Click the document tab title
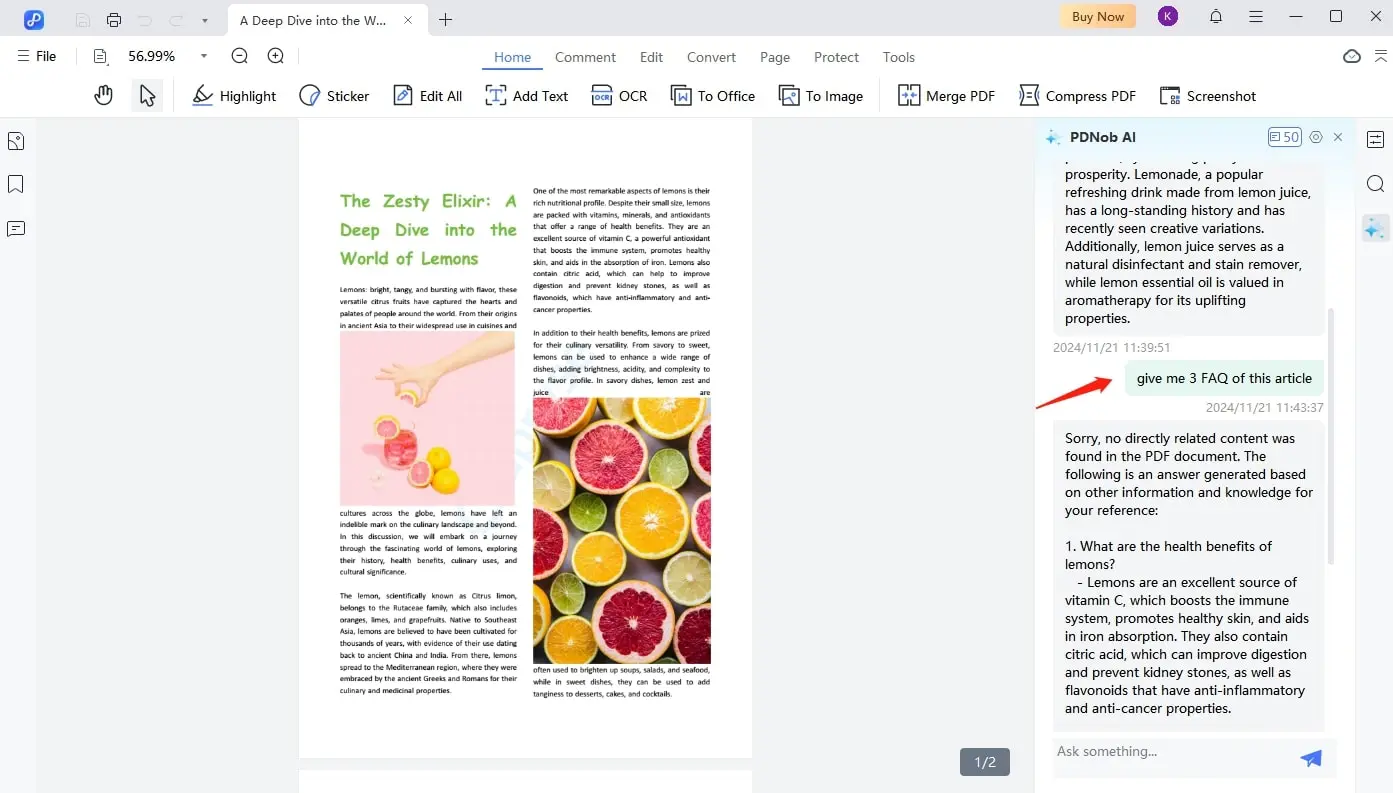The height and width of the screenshot is (793, 1393). (313, 20)
